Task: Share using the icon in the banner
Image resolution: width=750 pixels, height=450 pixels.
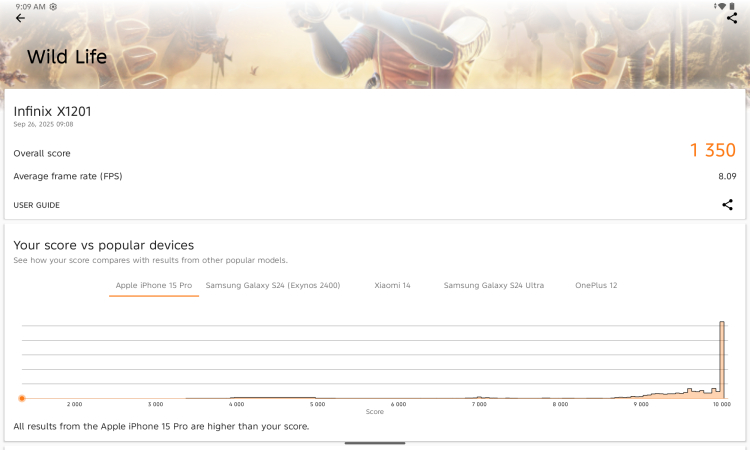Action: (x=731, y=18)
